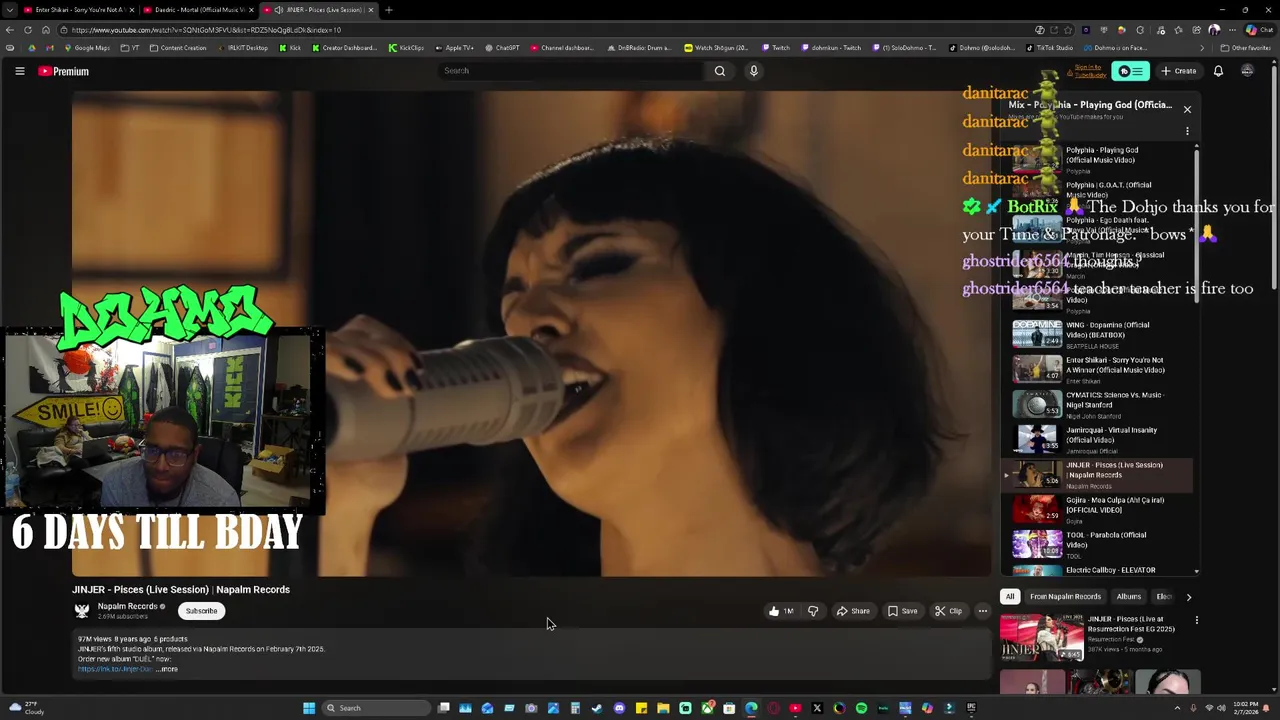The height and width of the screenshot is (720, 1280).
Task: Open a new browser tab
Action: (x=388, y=10)
